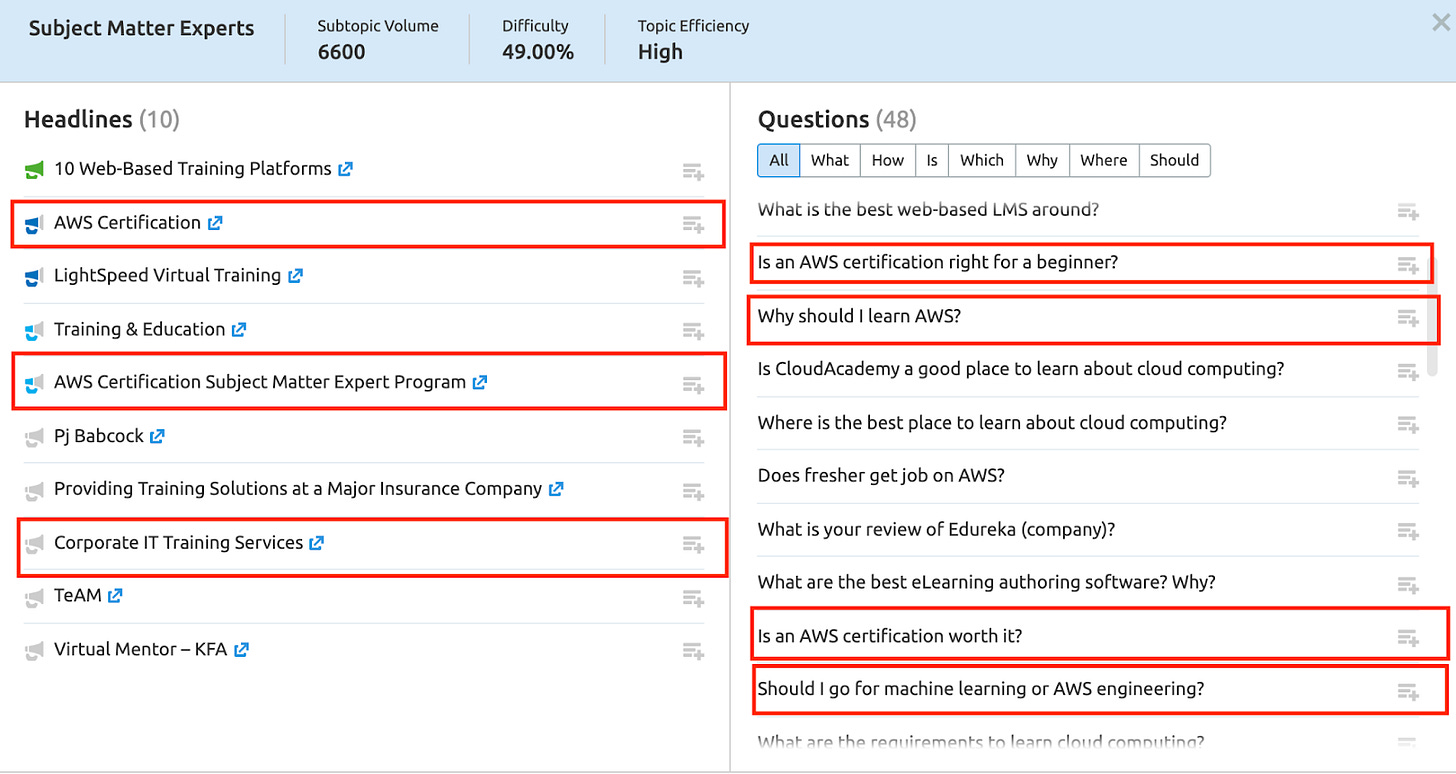The height and width of the screenshot is (774, 1456).
Task: Click the Difficulty value 49.00%
Action: coord(538,52)
